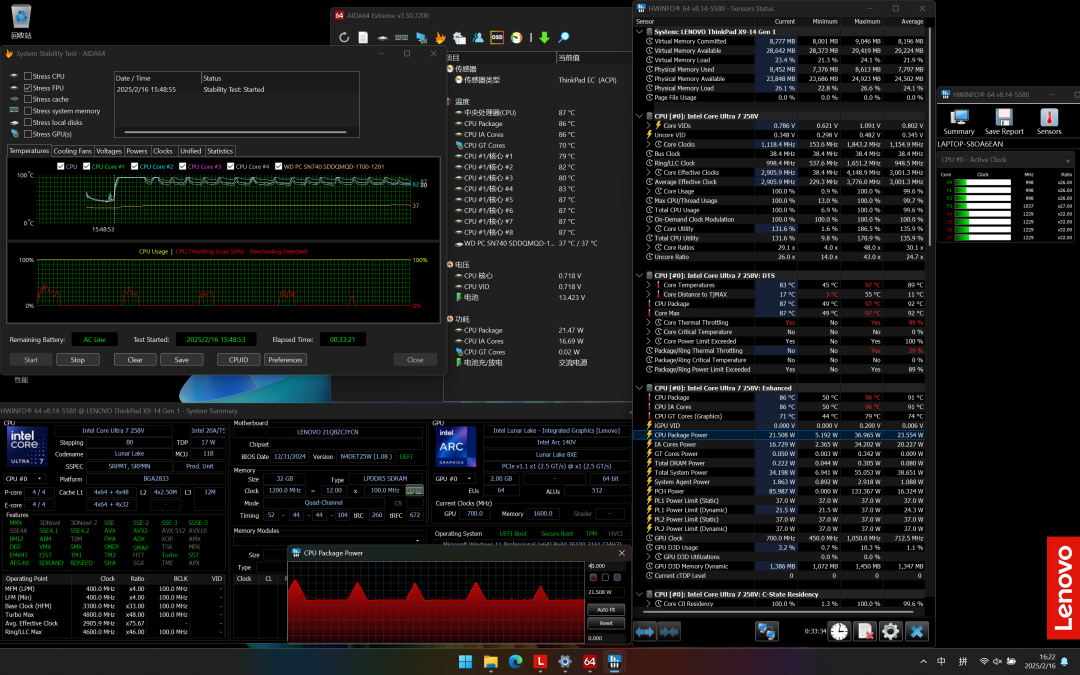
Task: Click HWiNFO clock reset timer icon
Action: (839, 631)
